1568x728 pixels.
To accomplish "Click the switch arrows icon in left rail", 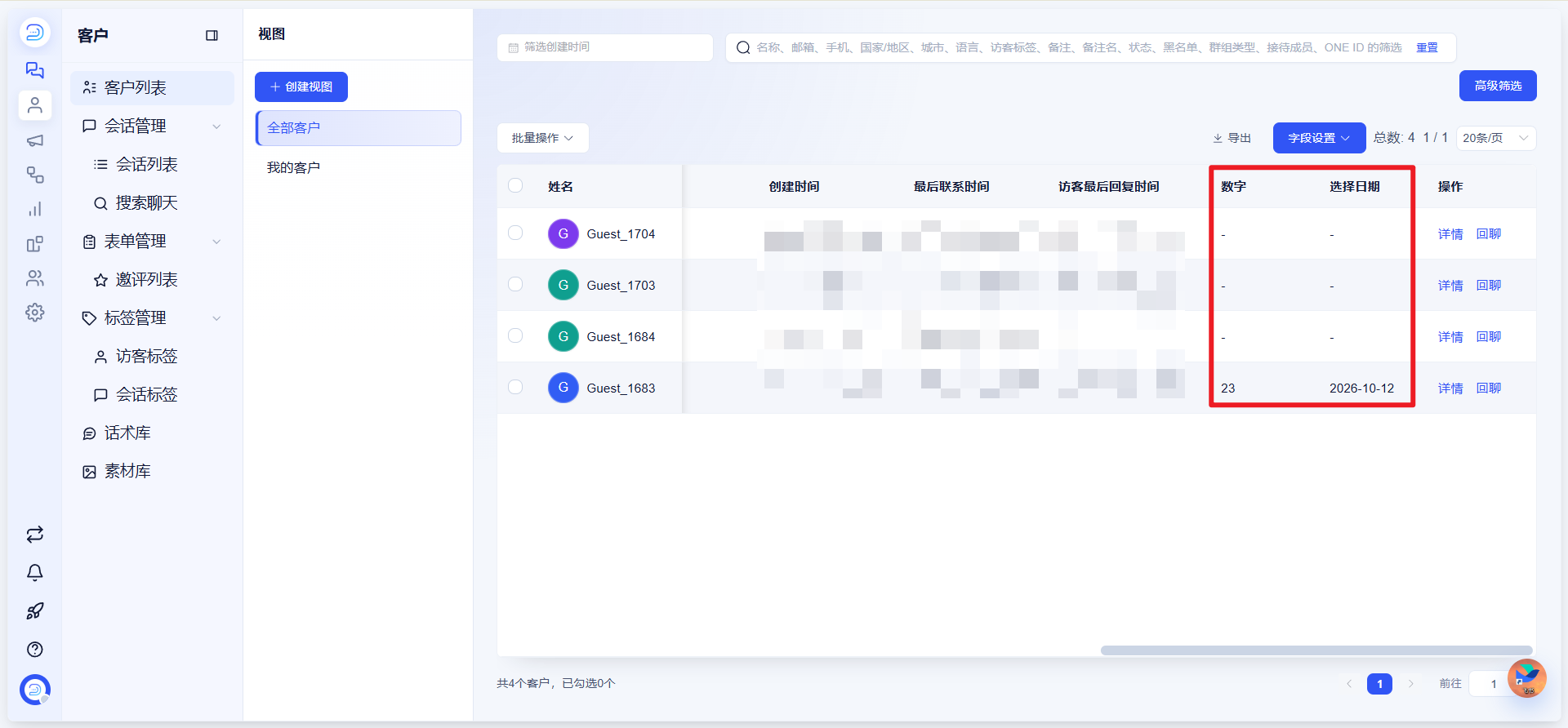I will (34, 535).
